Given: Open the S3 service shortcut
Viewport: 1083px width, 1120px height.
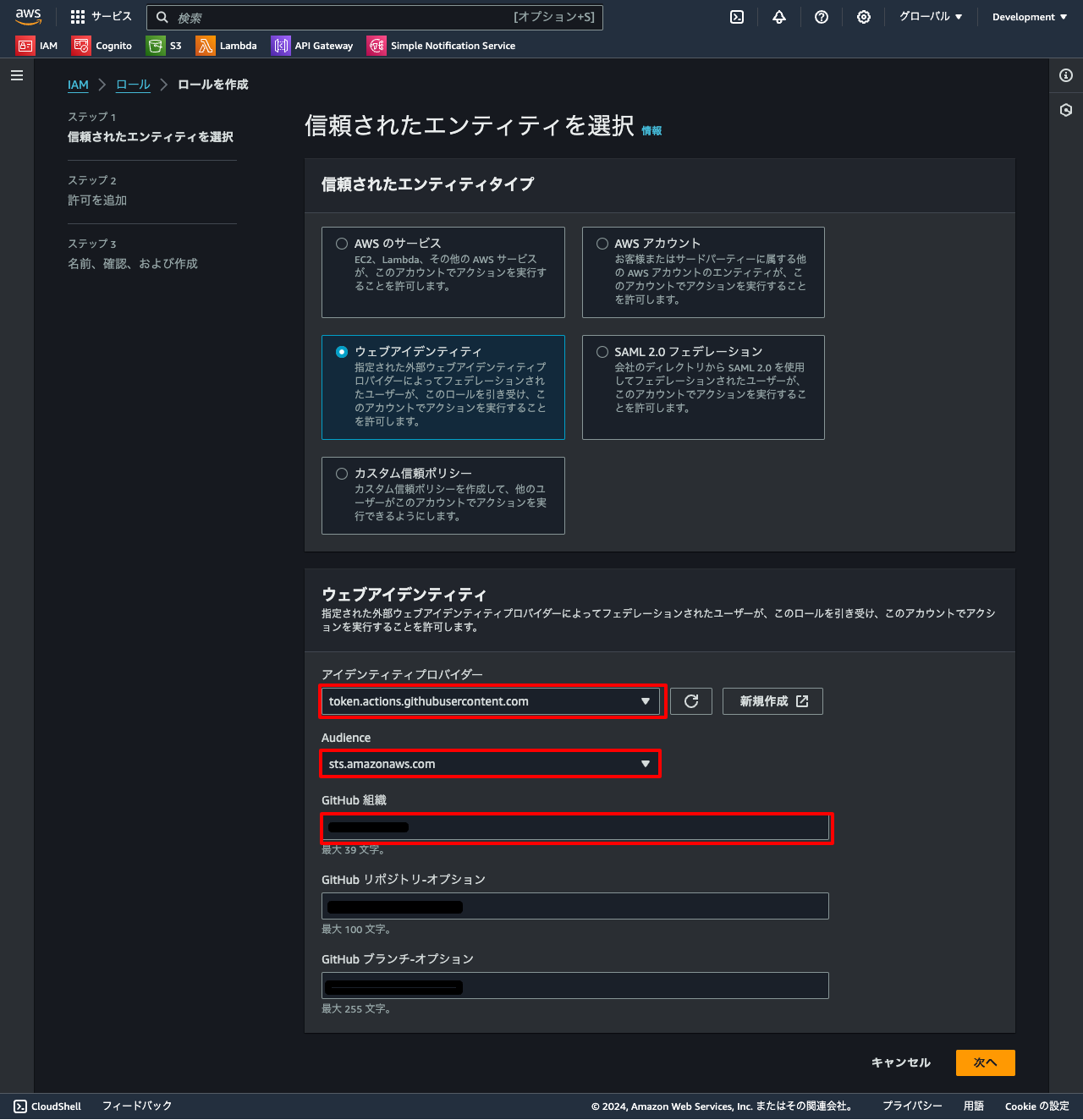Looking at the screenshot, I should pos(164,46).
